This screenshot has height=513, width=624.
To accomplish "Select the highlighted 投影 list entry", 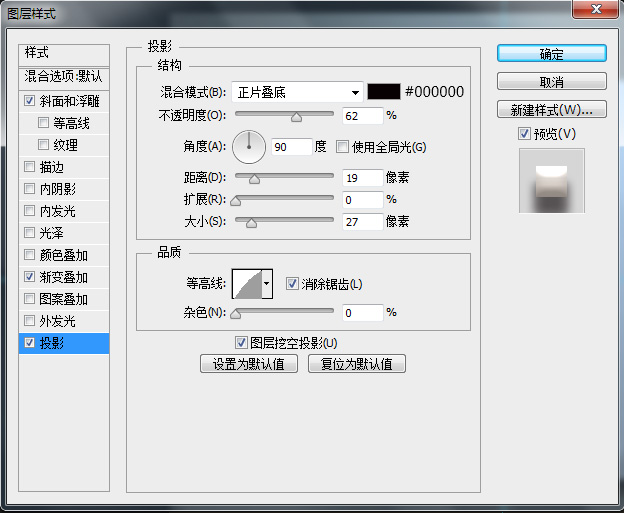I will point(64,343).
